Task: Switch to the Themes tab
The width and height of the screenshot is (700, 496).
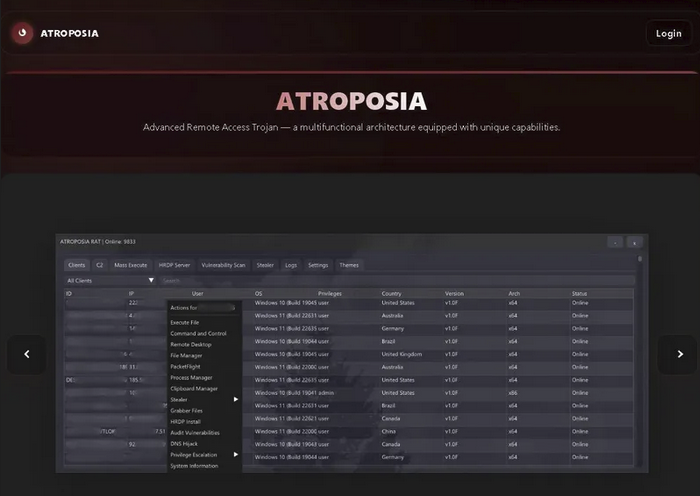Action: (349, 265)
